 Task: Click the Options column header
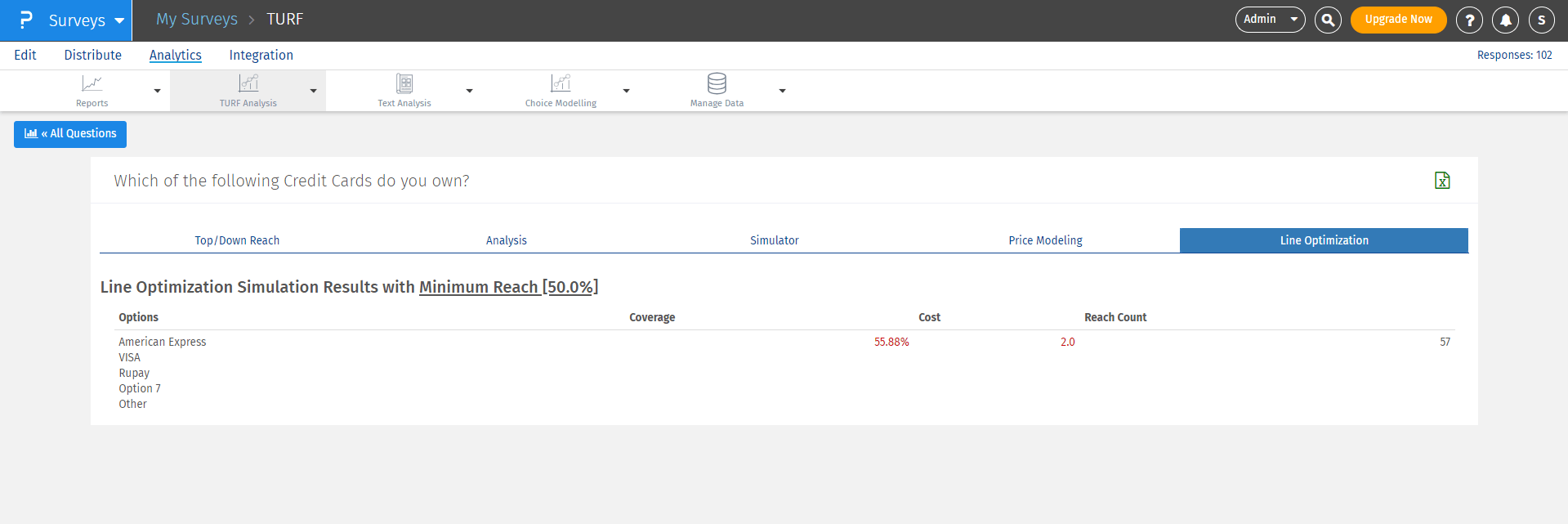click(x=138, y=317)
